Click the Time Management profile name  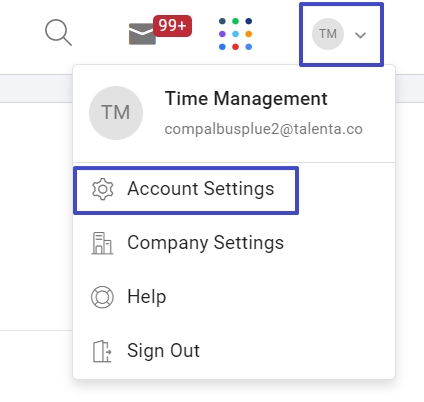(x=246, y=99)
